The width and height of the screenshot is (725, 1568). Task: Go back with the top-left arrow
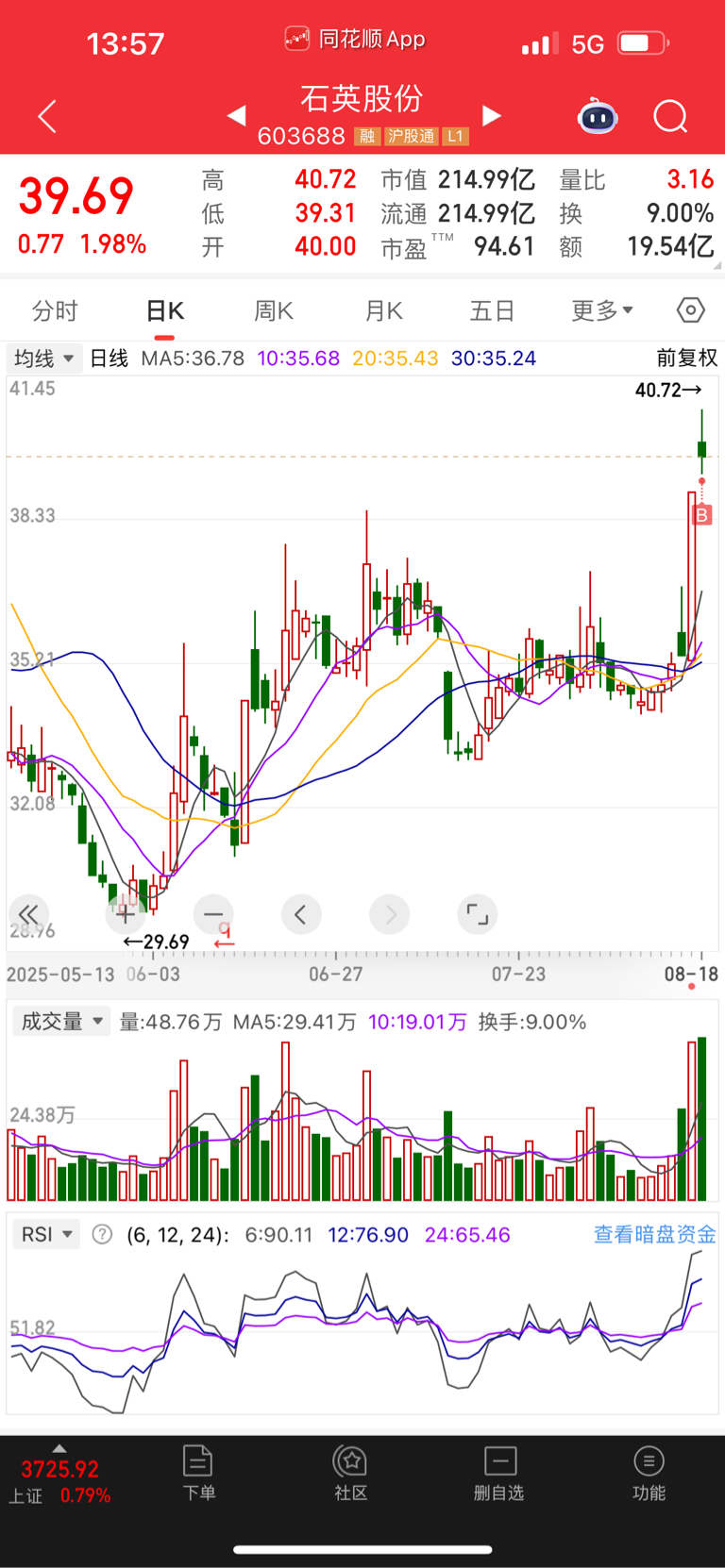47,117
